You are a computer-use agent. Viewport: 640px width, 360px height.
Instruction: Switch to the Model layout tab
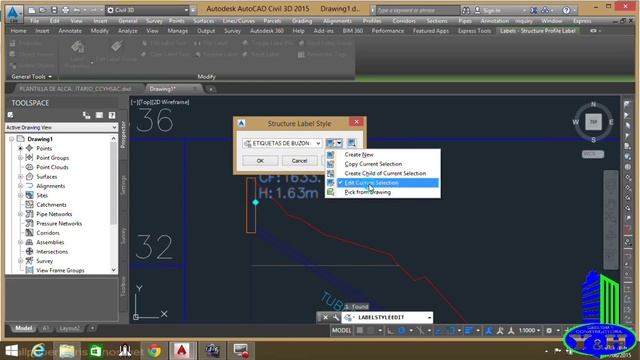coord(23,328)
